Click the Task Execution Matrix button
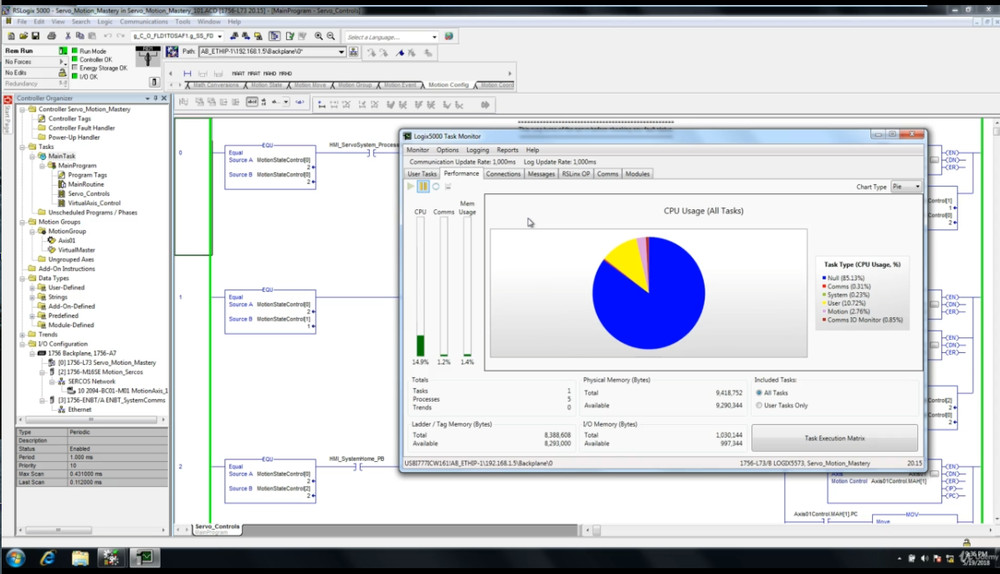Screen dimensions: 1000x574 click(x=834, y=438)
